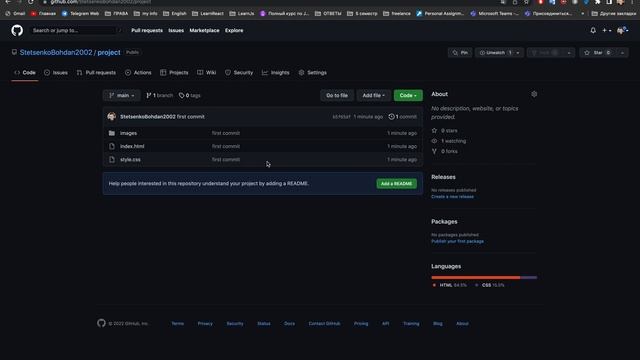Viewport: 640px width, 360px height.
Task: Open the user avatar menu
Action: point(622,30)
